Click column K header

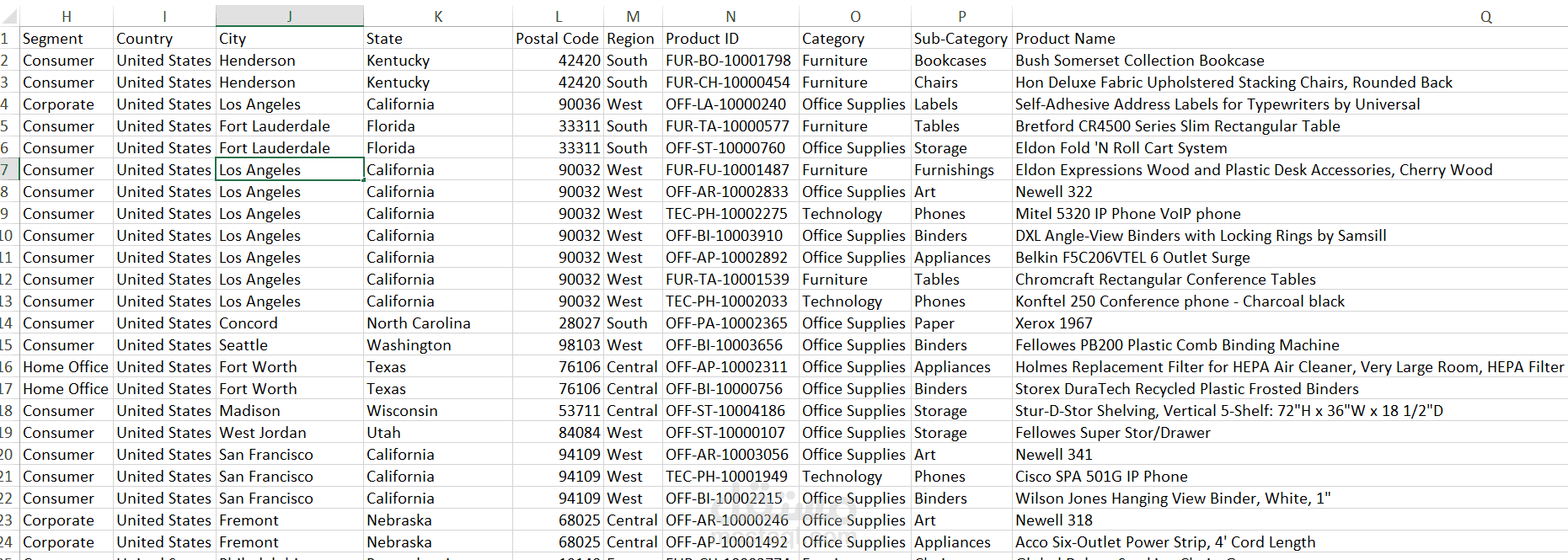[438, 16]
